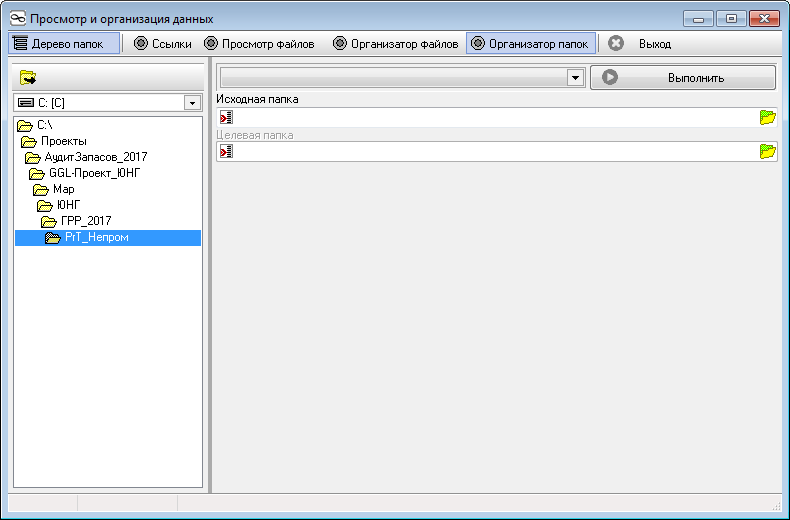The image size is (790, 520).
Task: Click the folder icon next to ГРР_2017
Action: tap(49, 222)
